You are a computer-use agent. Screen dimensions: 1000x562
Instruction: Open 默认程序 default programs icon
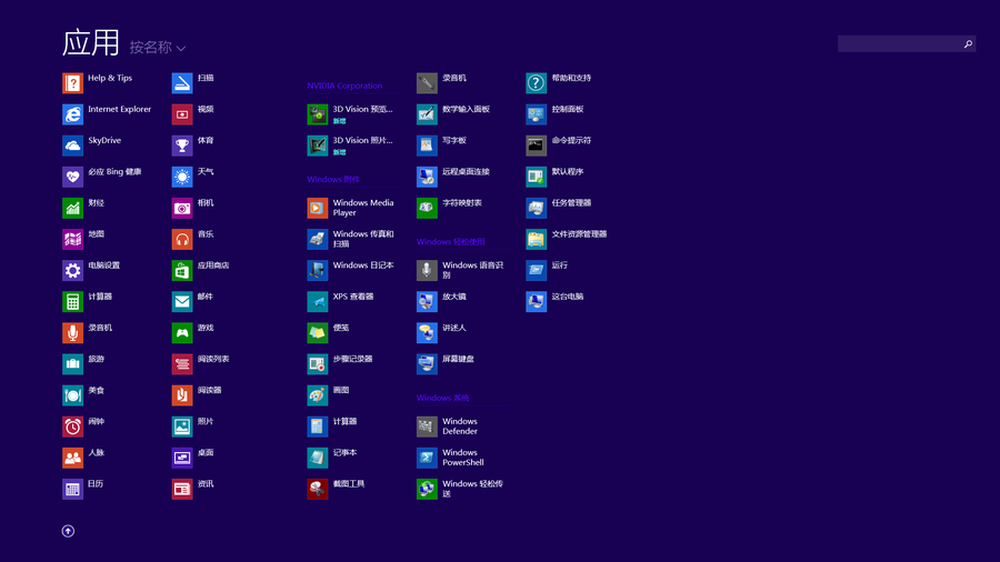[x=536, y=177]
